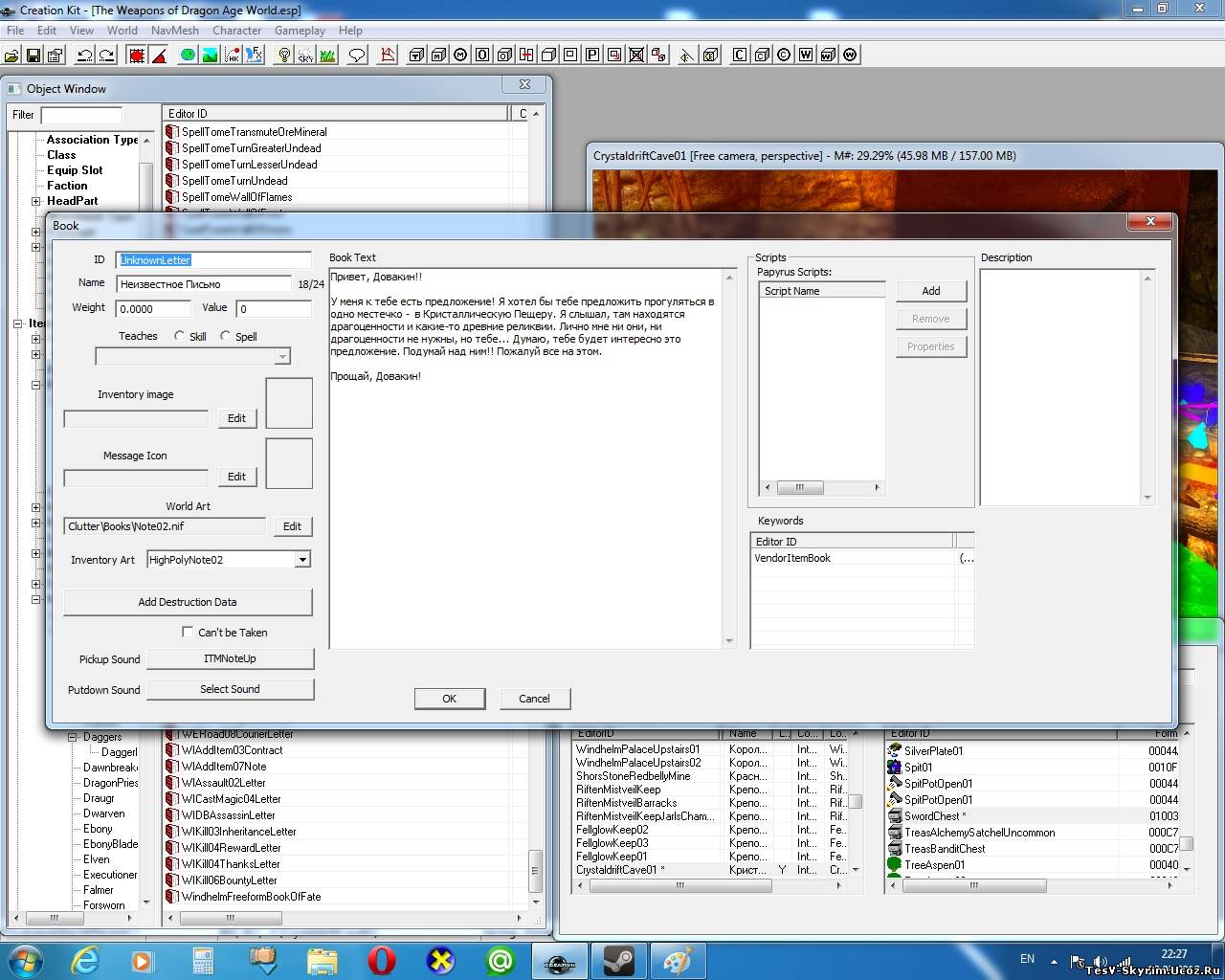The image size is (1225, 980).
Task: Toggle the grass toolbar icon
Action: tap(327, 55)
